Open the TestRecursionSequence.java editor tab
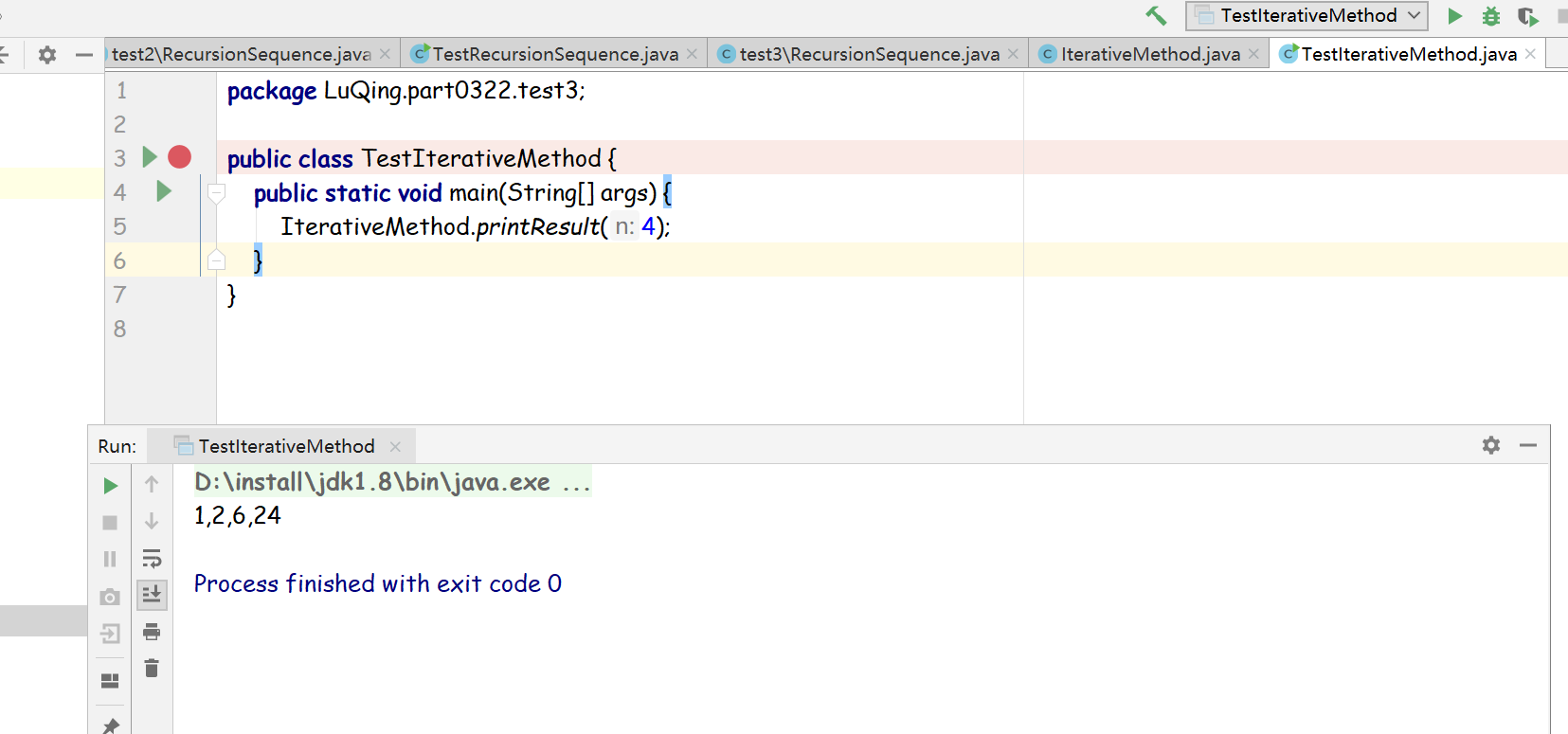 (x=554, y=54)
